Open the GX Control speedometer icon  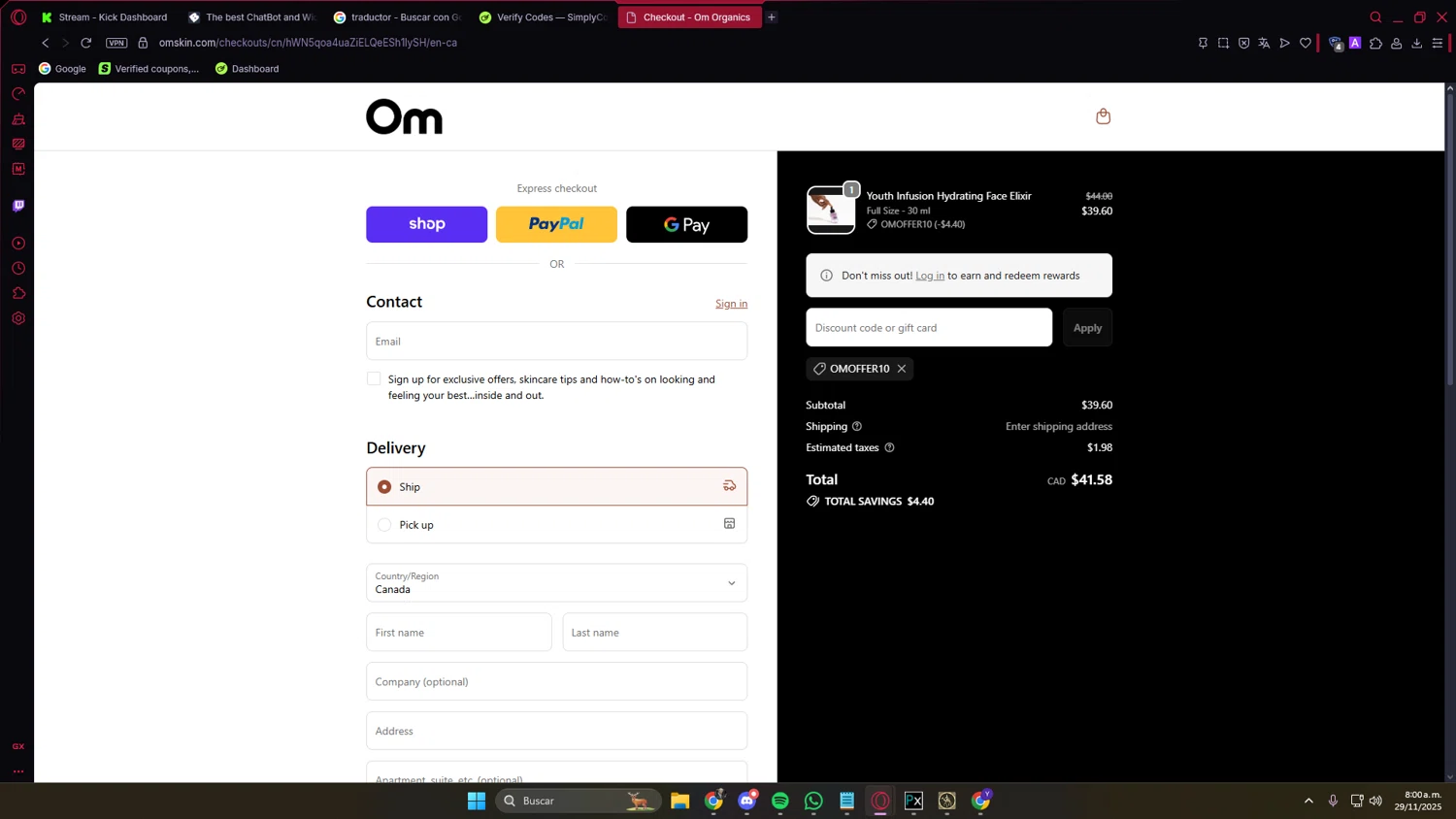tap(18, 94)
